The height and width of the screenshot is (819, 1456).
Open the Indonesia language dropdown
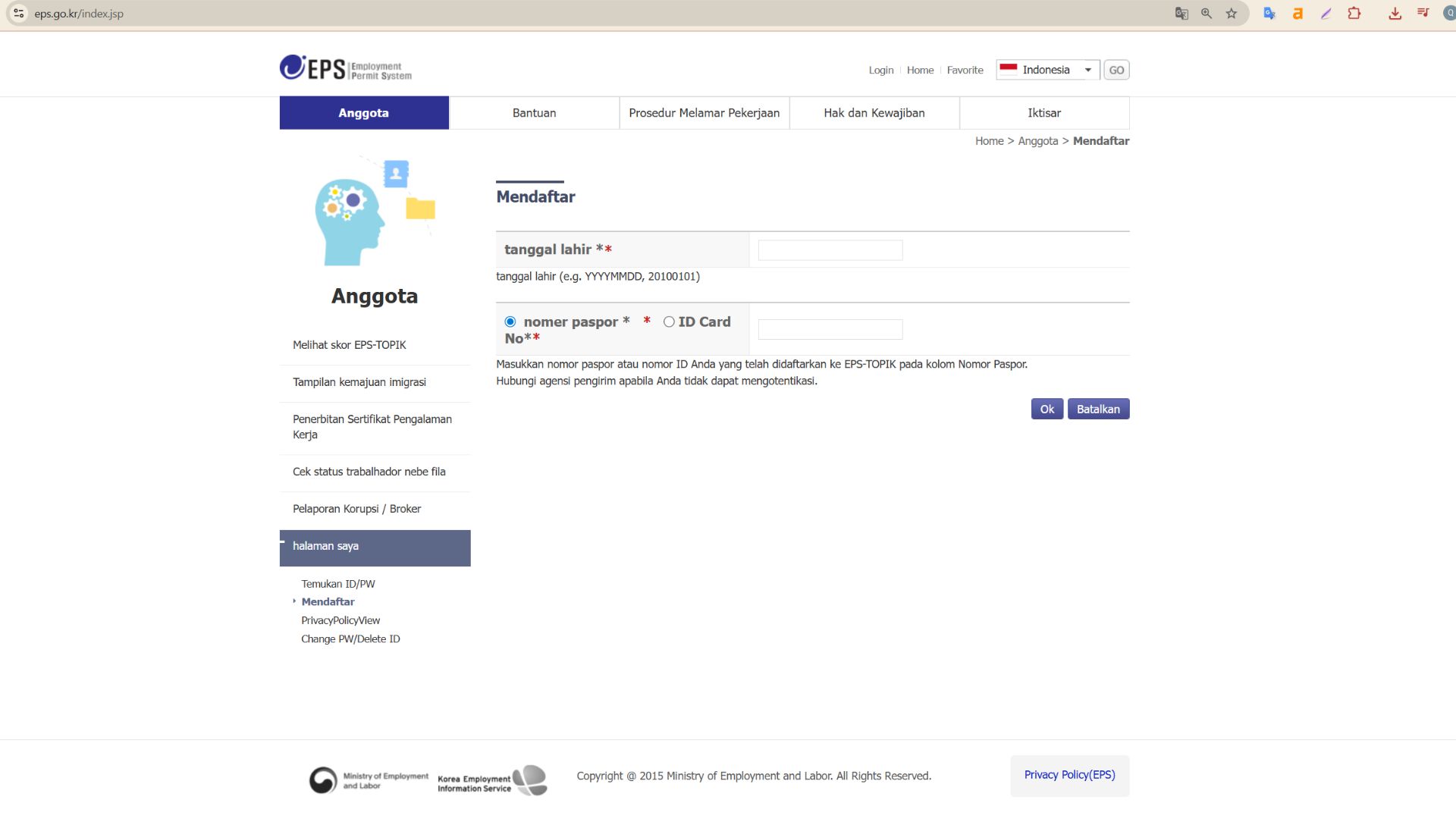(x=1047, y=70)
